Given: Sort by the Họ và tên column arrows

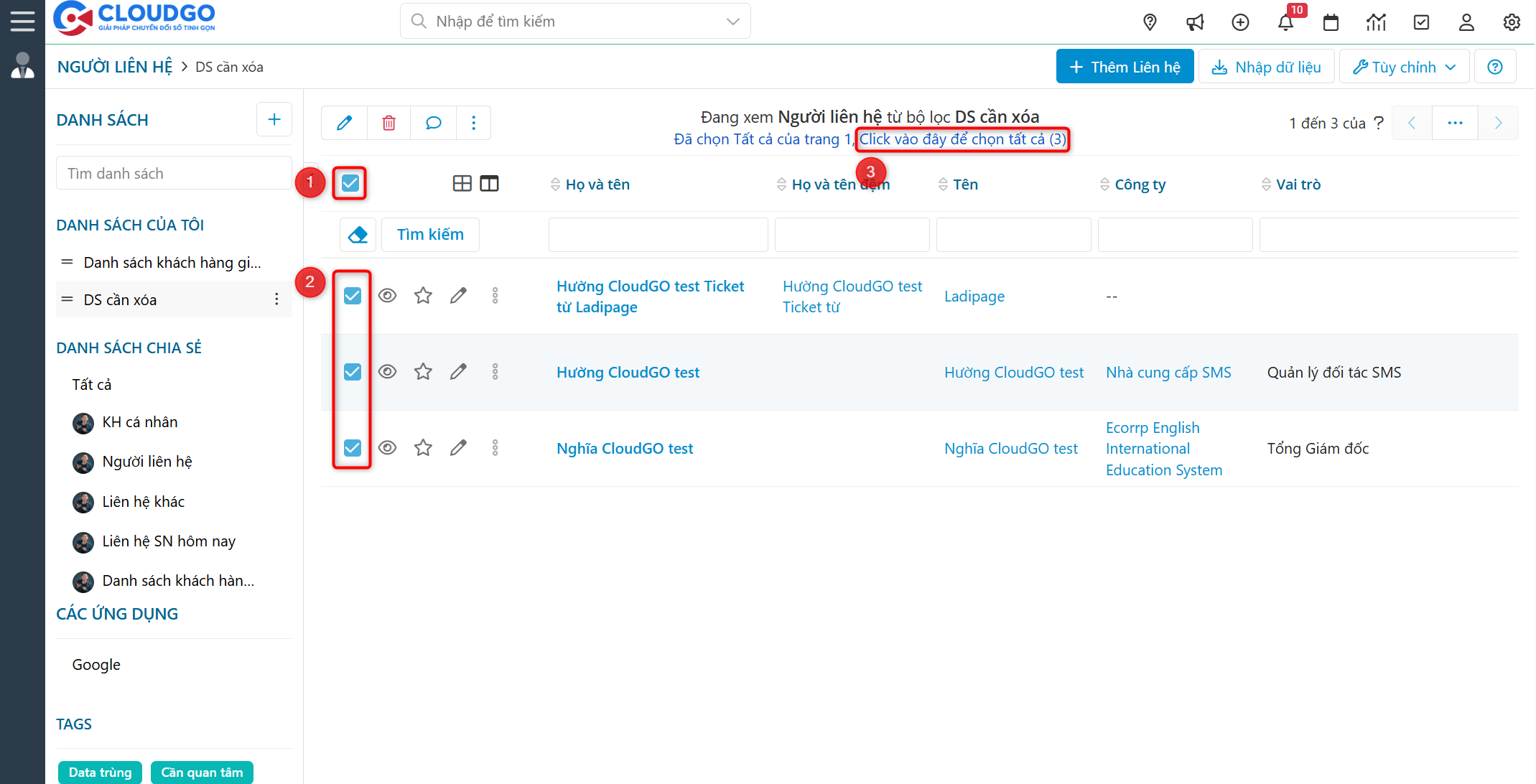Looking at the screenshot, I should pos(554,184).
